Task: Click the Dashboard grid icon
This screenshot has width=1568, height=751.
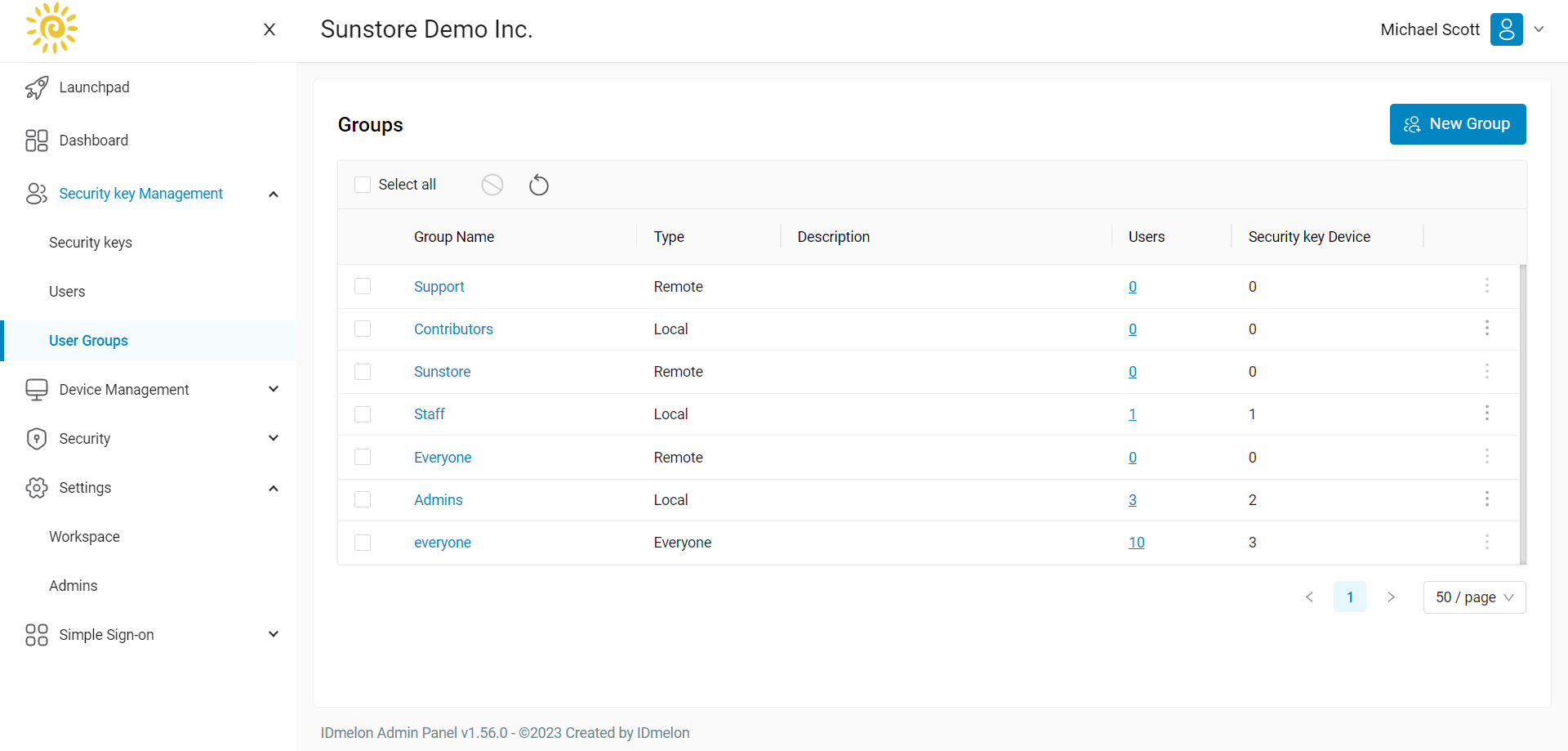Action: point(37,141)
